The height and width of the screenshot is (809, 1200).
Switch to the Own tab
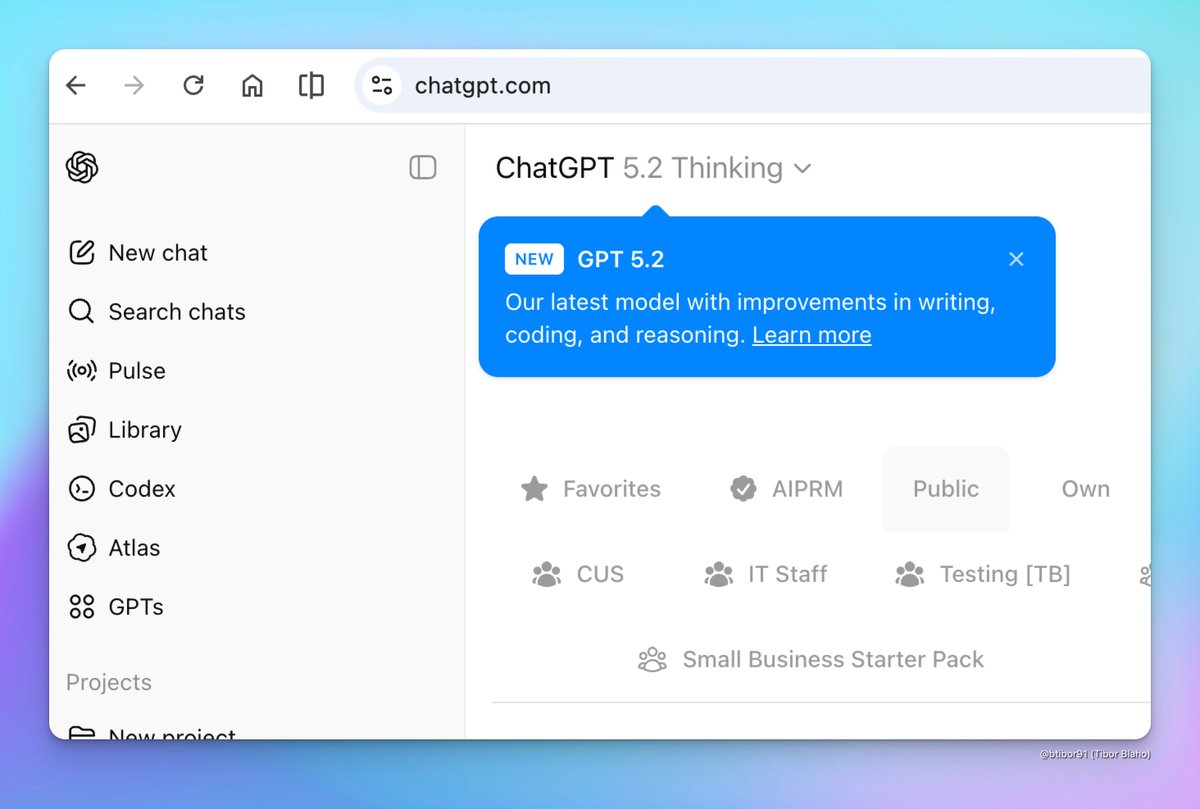[x=1086, y=489]
